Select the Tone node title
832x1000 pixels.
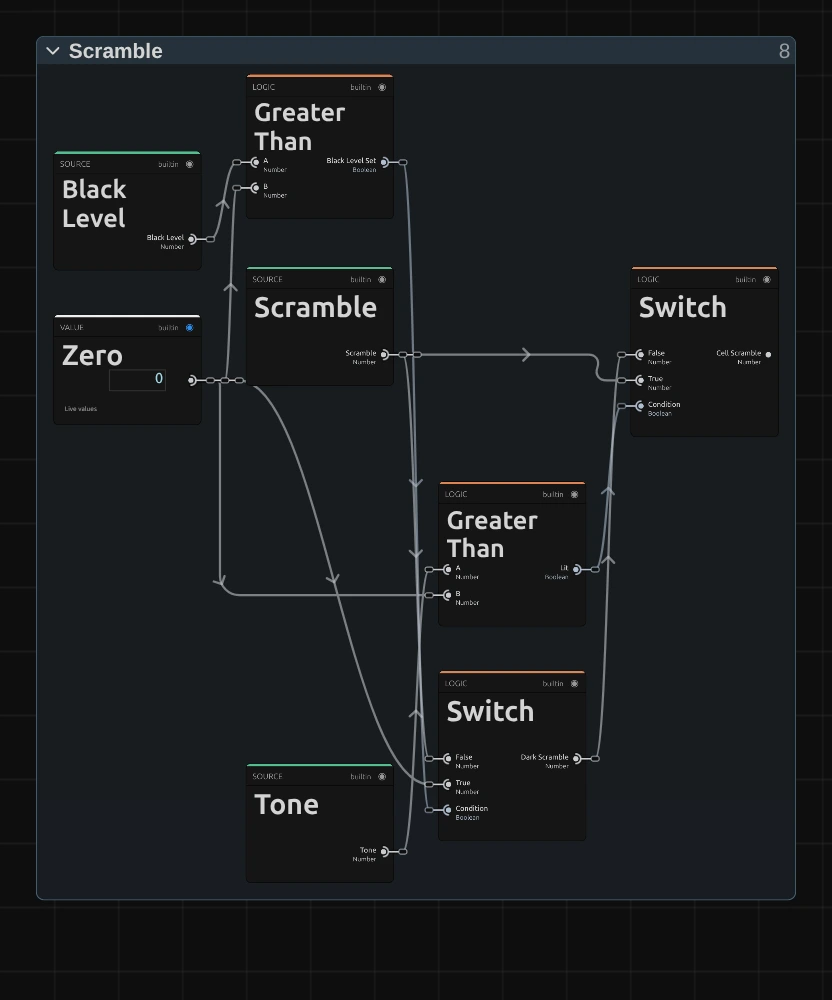(x=286, y=805)
